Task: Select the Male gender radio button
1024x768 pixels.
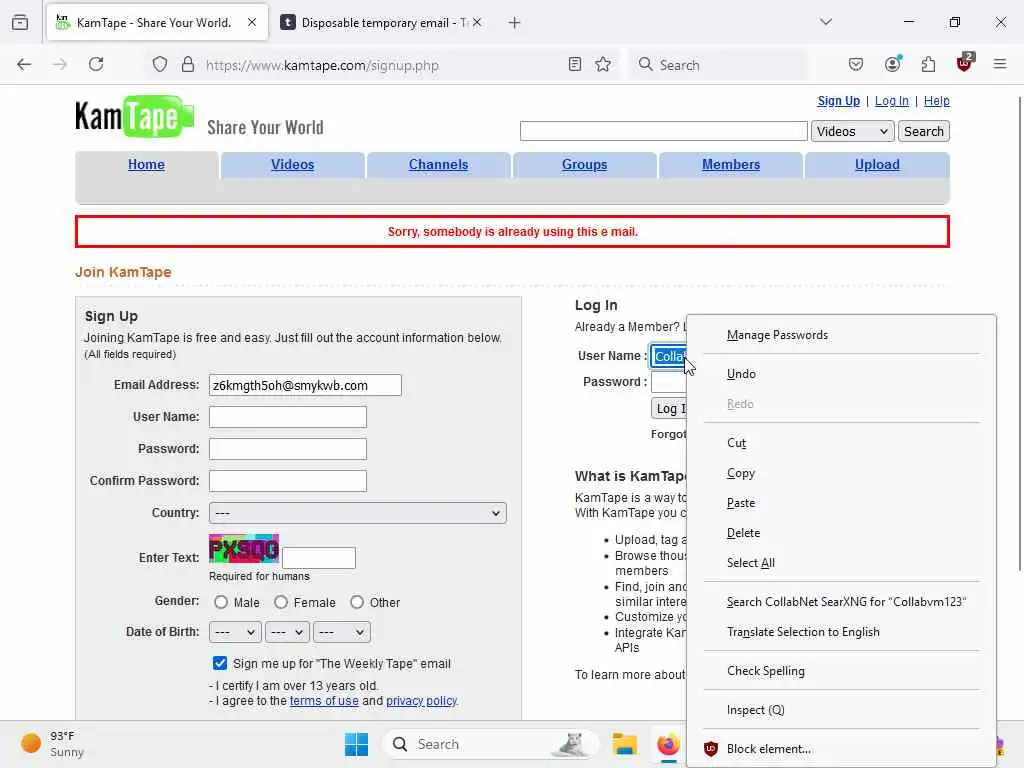Action: pyautogui.click(x=221, y=602)
